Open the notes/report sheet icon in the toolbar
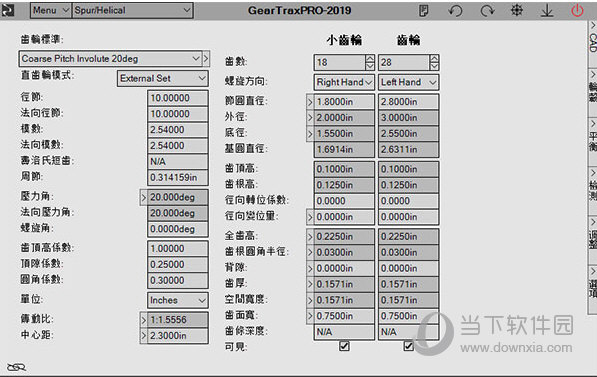Viewport: 597px width, 377px height. [x=423, y=10]
